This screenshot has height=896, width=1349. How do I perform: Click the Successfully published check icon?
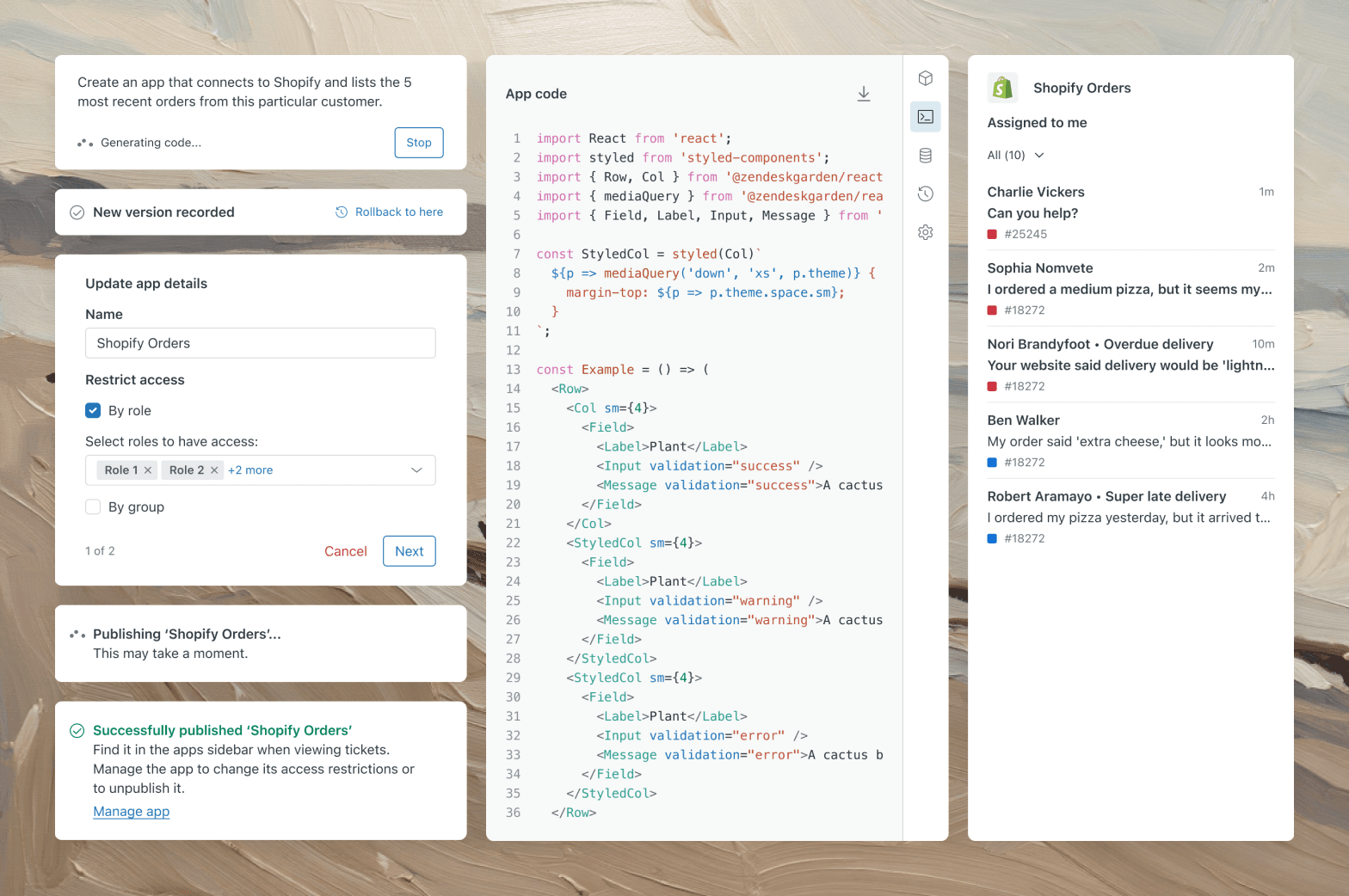point(77,731)
